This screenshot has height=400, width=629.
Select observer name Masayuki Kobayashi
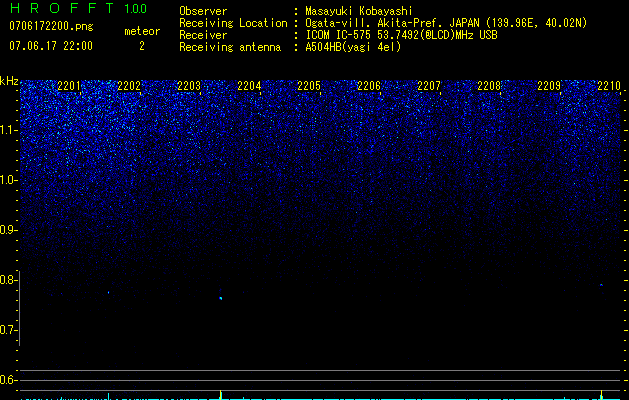(x=359, y=11)
